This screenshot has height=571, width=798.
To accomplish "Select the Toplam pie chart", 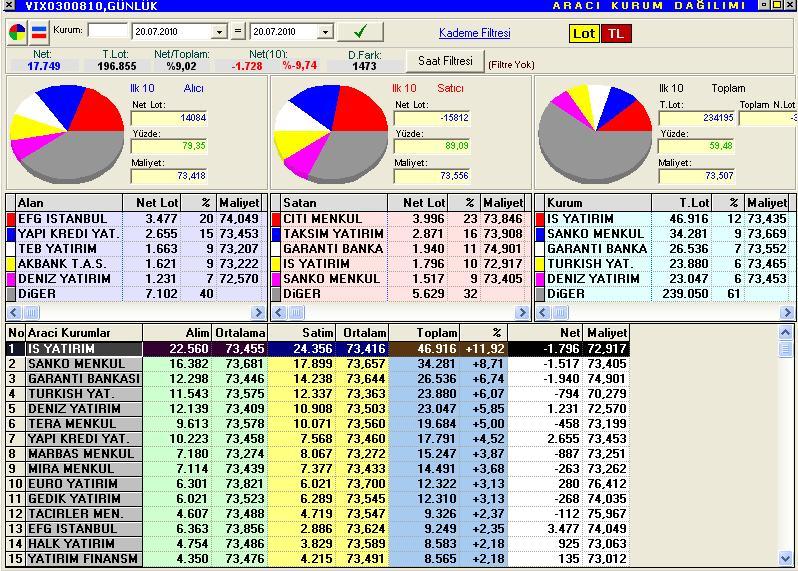I will pyautogui.click(x=595, y=134).
